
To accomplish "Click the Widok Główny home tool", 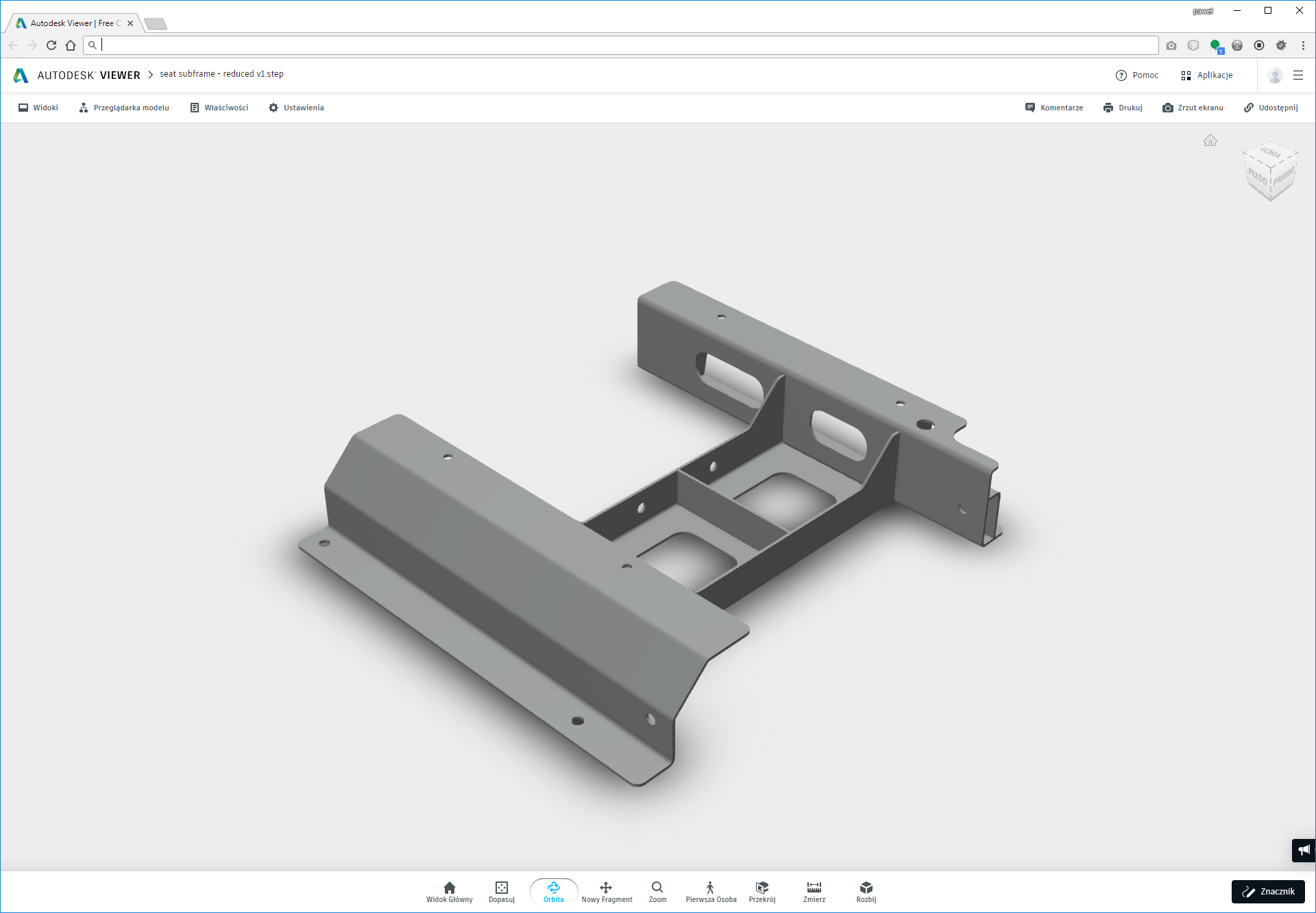I will [449, 891].
